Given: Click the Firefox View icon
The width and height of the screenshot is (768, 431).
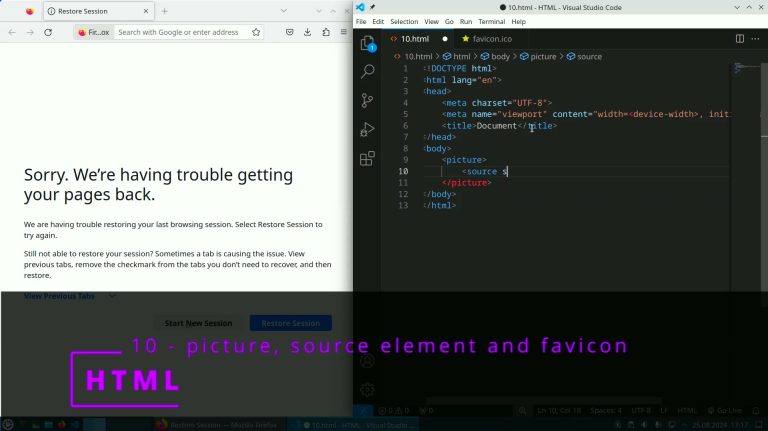Looking at the screenshot, I should point(30,11).
